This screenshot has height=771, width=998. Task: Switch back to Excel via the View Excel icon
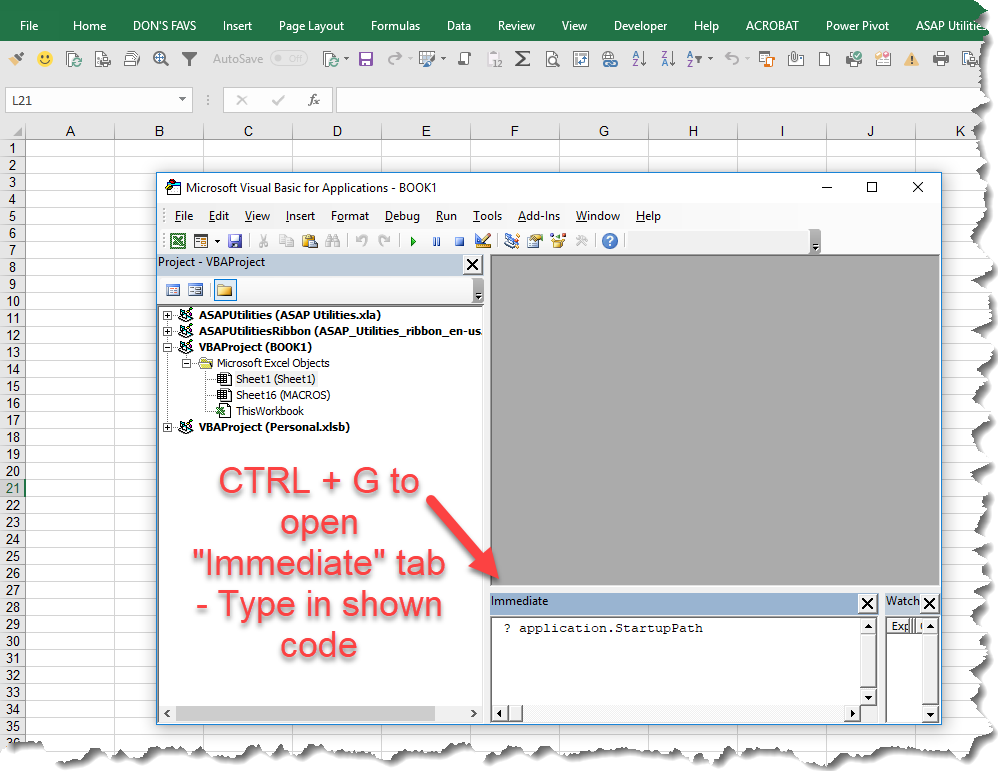(x=177, y=240)
